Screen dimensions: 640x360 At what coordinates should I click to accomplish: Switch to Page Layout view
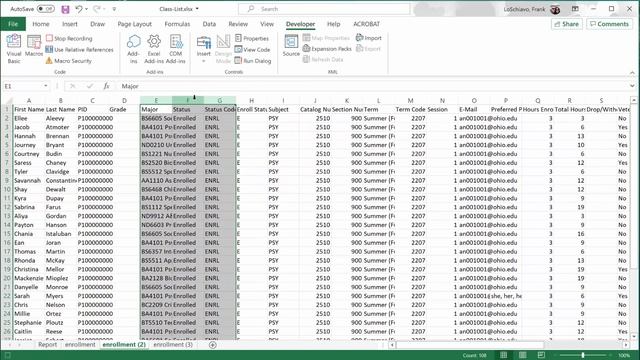[522, 355]
